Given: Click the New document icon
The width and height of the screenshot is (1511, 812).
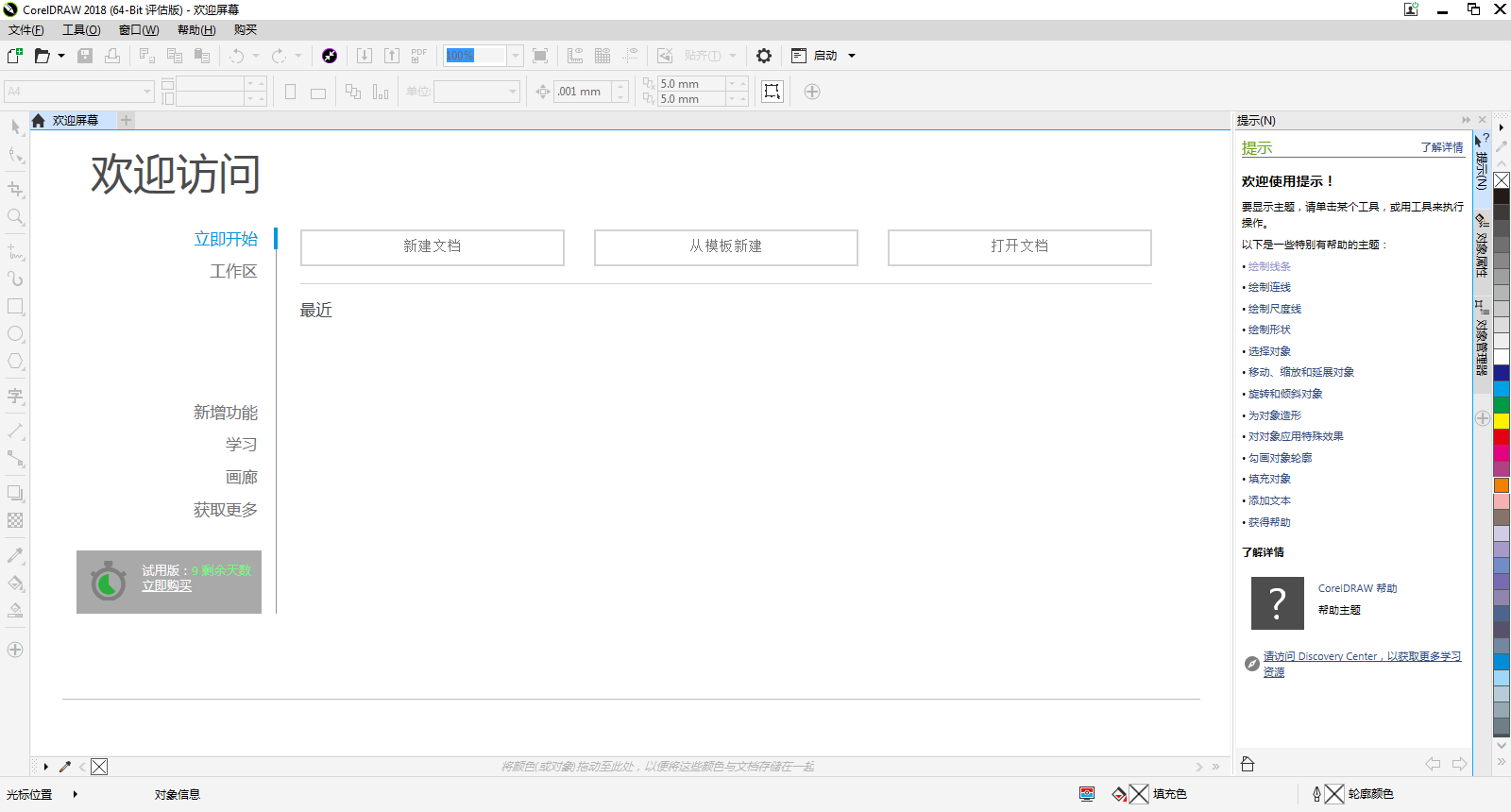Looking at the screenshot, I should 15,56.
